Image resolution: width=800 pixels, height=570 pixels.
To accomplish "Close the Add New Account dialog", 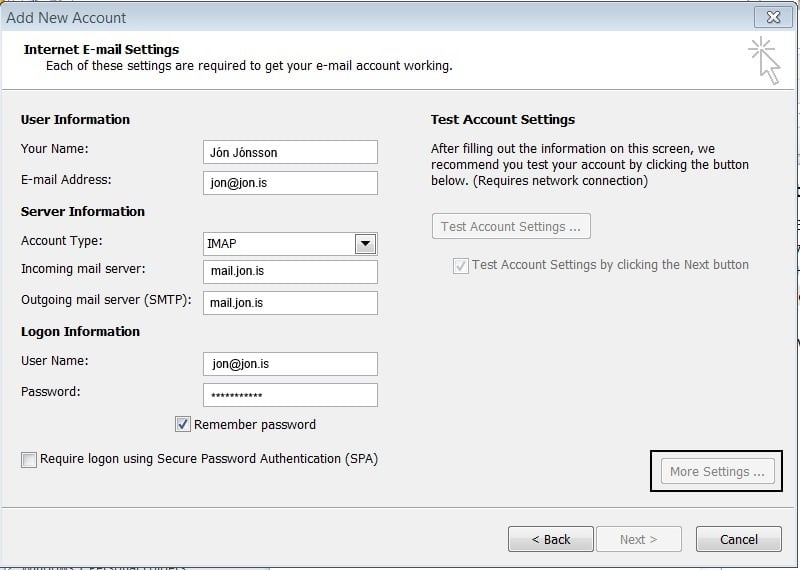I will 773,17.
